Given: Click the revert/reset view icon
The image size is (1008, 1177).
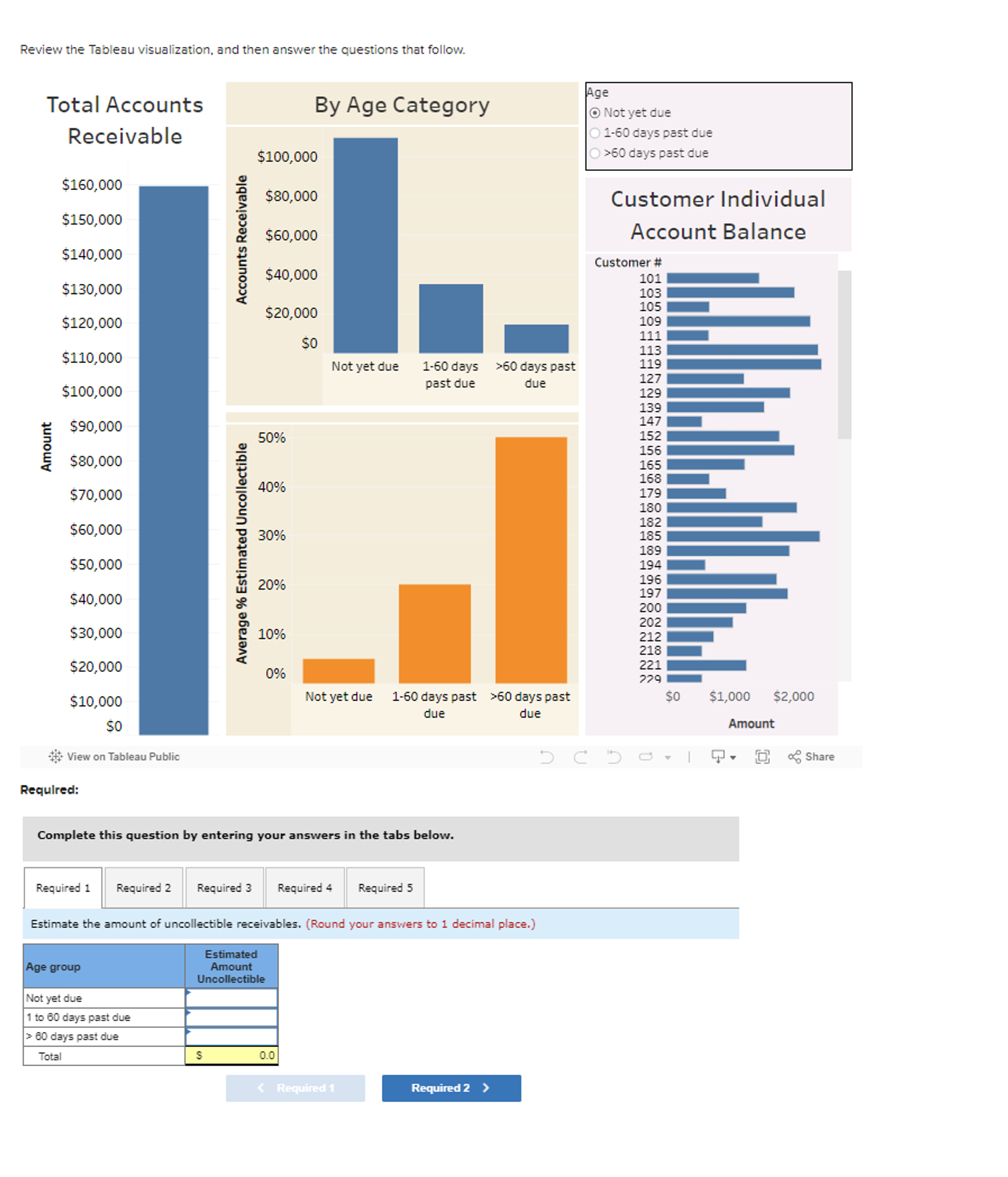Looking at the screenshot, I should point(614,757).
